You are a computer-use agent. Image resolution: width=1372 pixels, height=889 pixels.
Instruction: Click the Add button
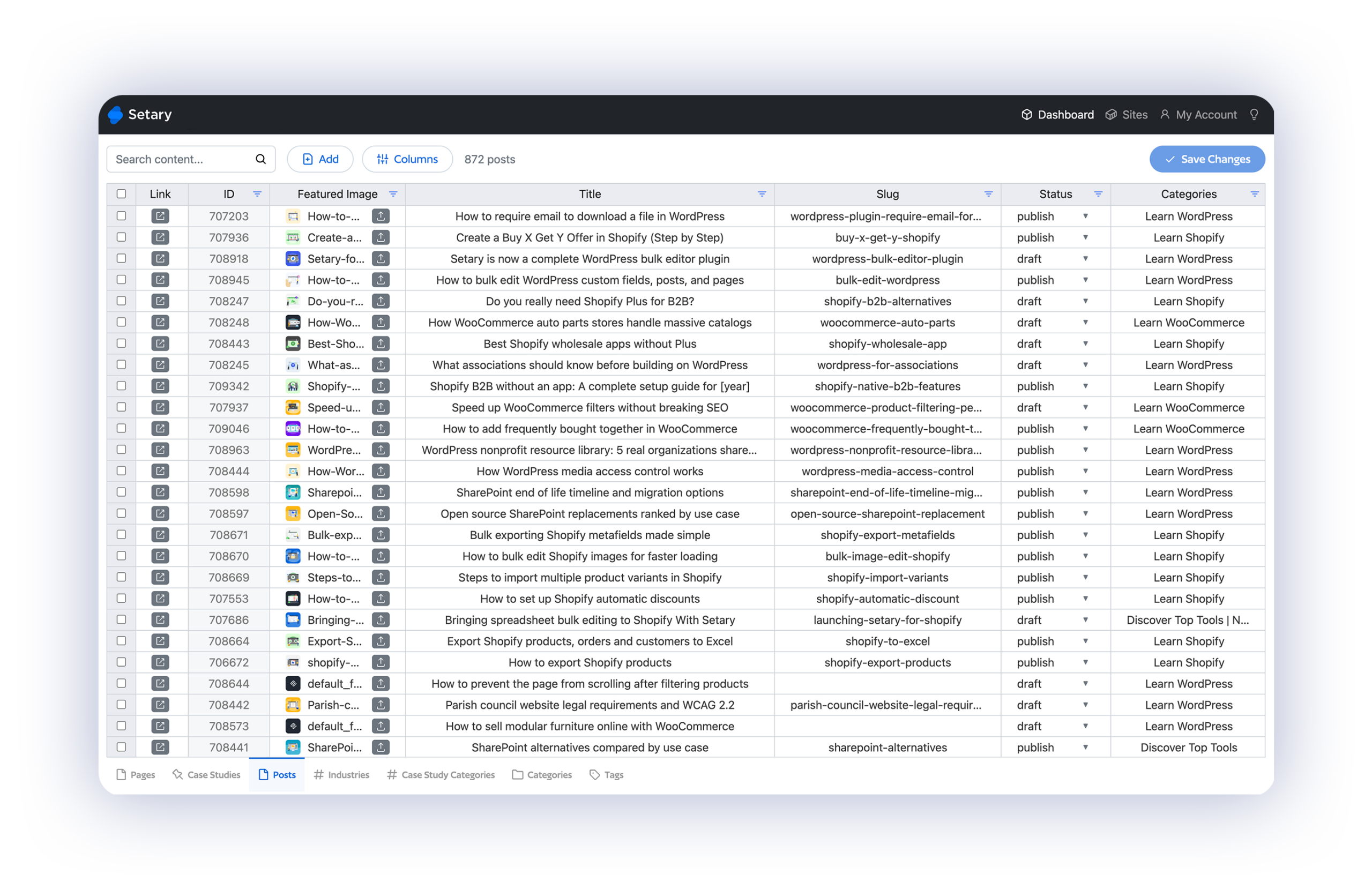[x=320, y=159]
